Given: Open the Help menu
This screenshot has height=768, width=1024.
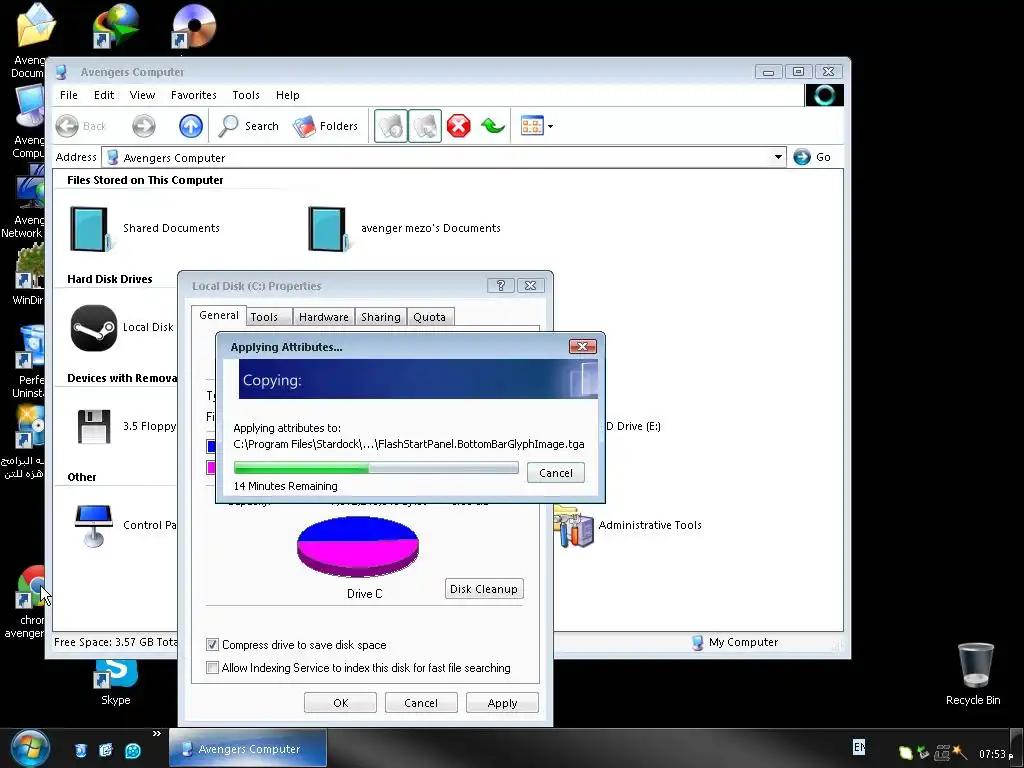Looking at the screenshot, I should tap(287, 95).
